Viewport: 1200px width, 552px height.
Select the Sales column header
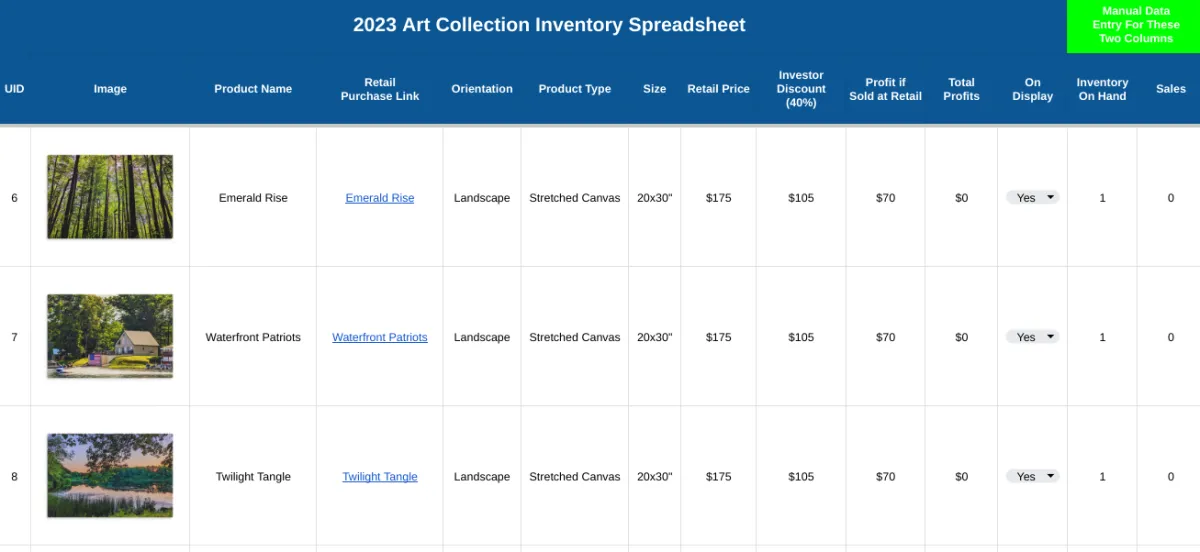pos(1170,89)
